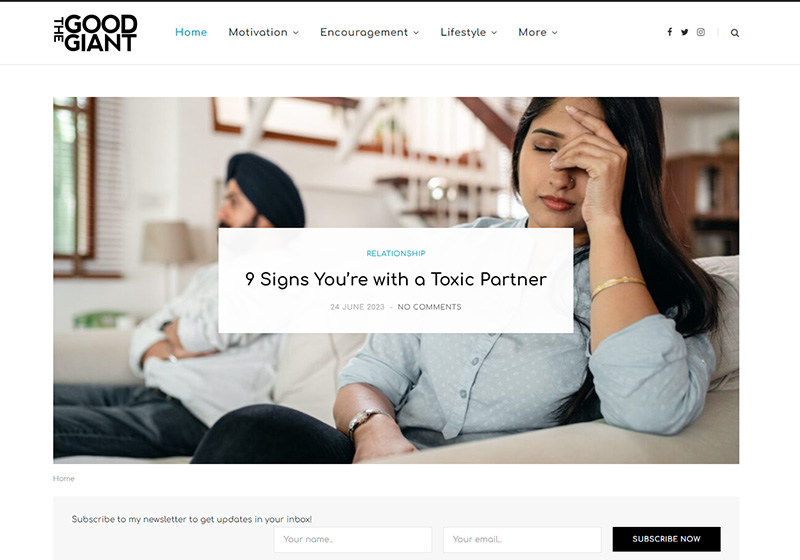
Task: Focus the Your email input field
Action: [x=522, y=540]
